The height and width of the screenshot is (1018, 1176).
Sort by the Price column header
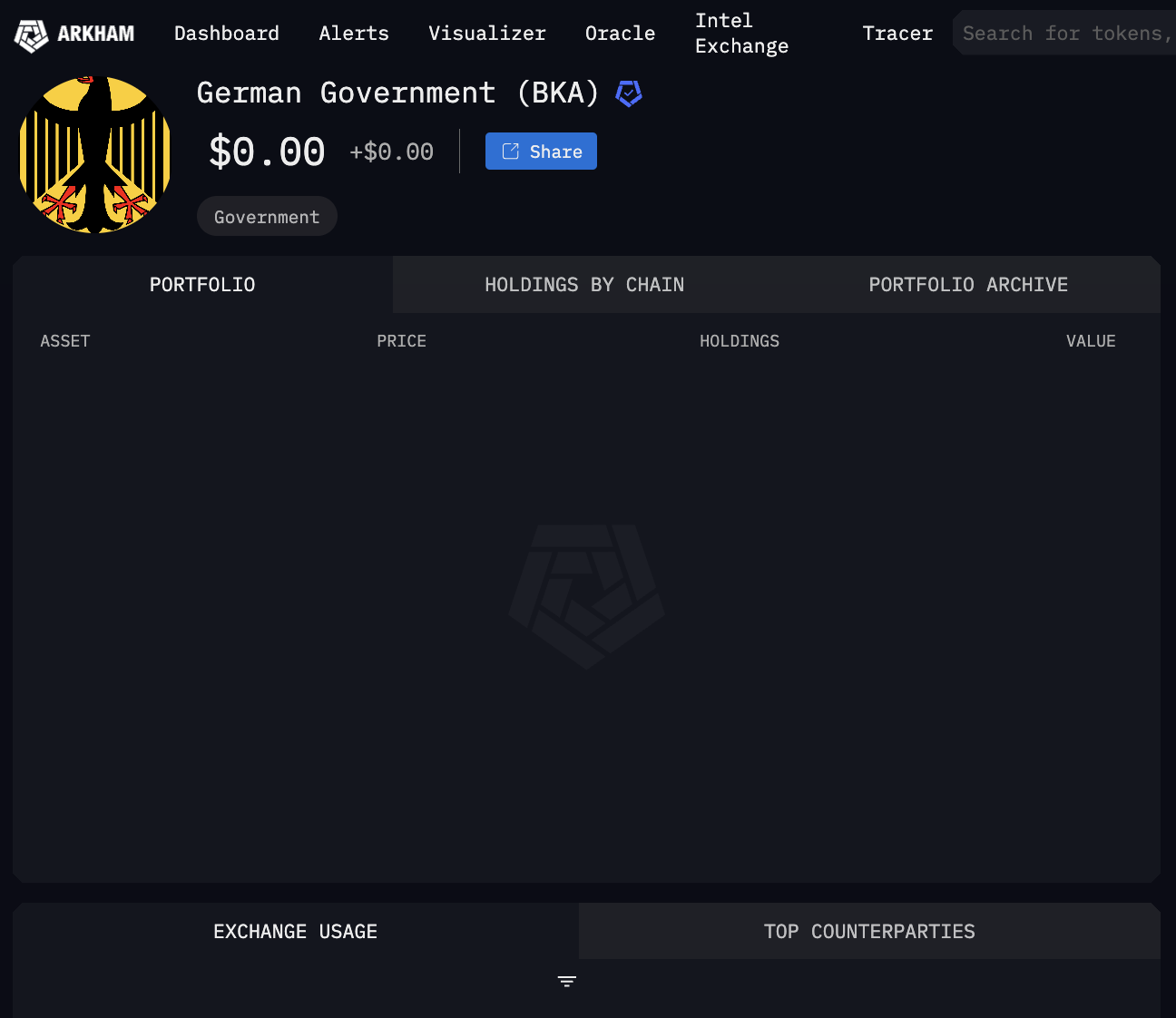click(401, 341)
